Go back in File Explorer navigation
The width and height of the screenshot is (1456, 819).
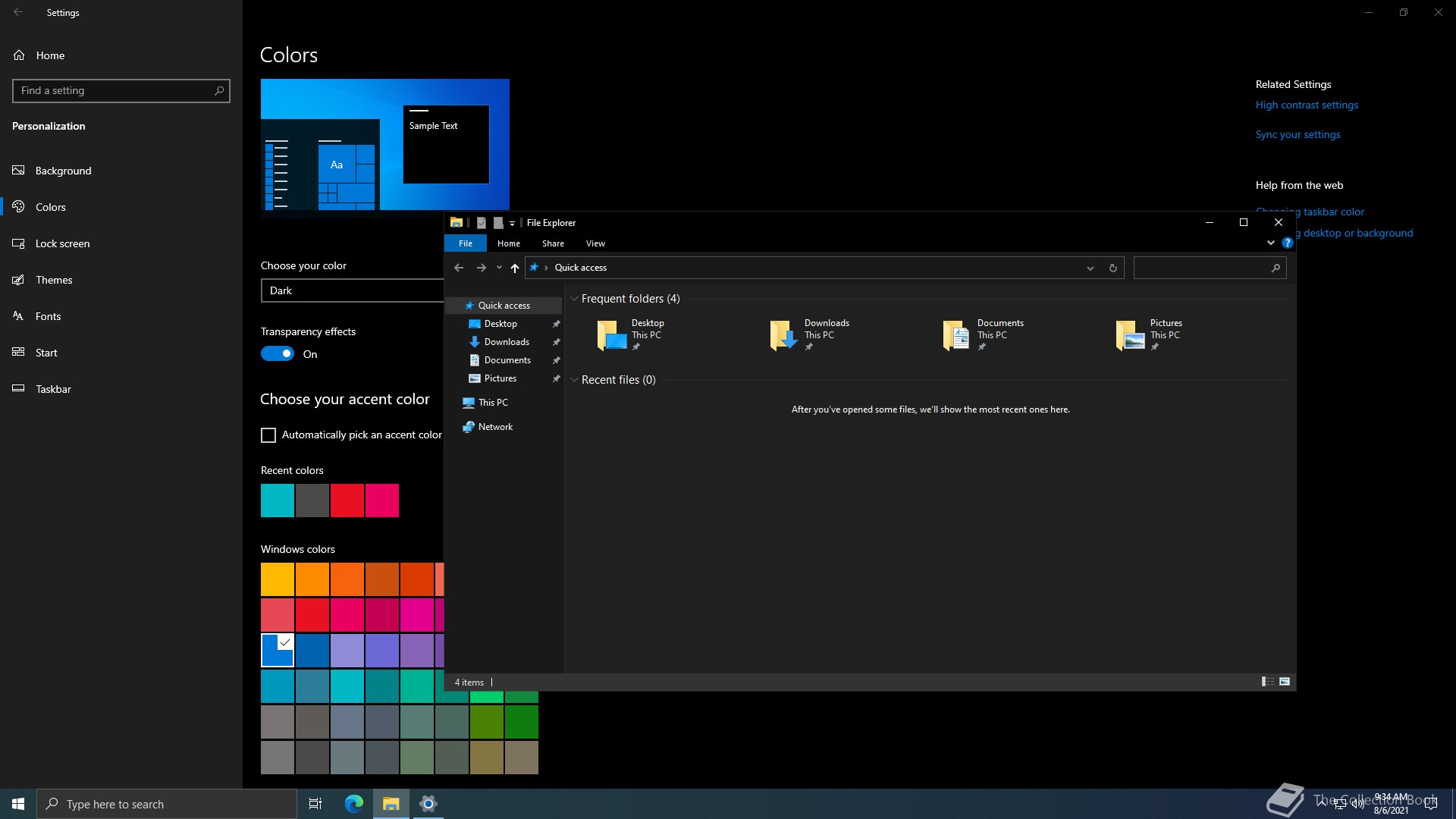(459, 268)
